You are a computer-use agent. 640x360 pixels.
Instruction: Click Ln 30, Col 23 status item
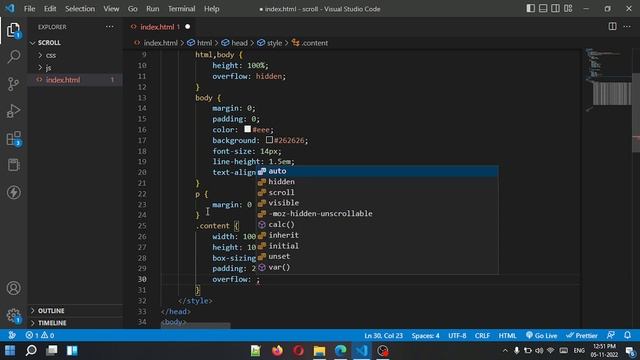click(x=383, y=336)
